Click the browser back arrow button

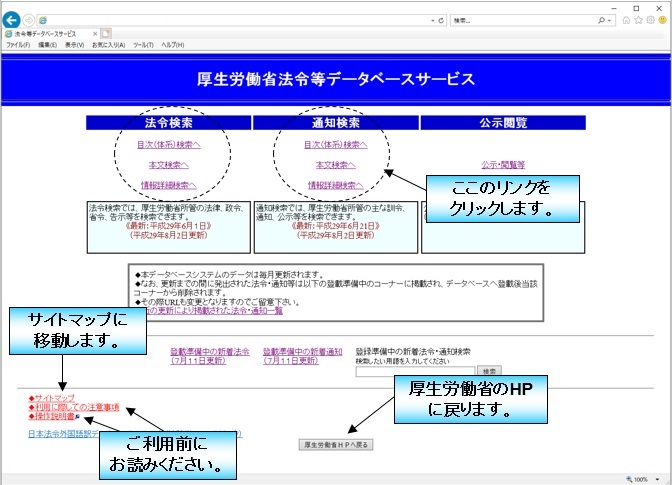12,20
